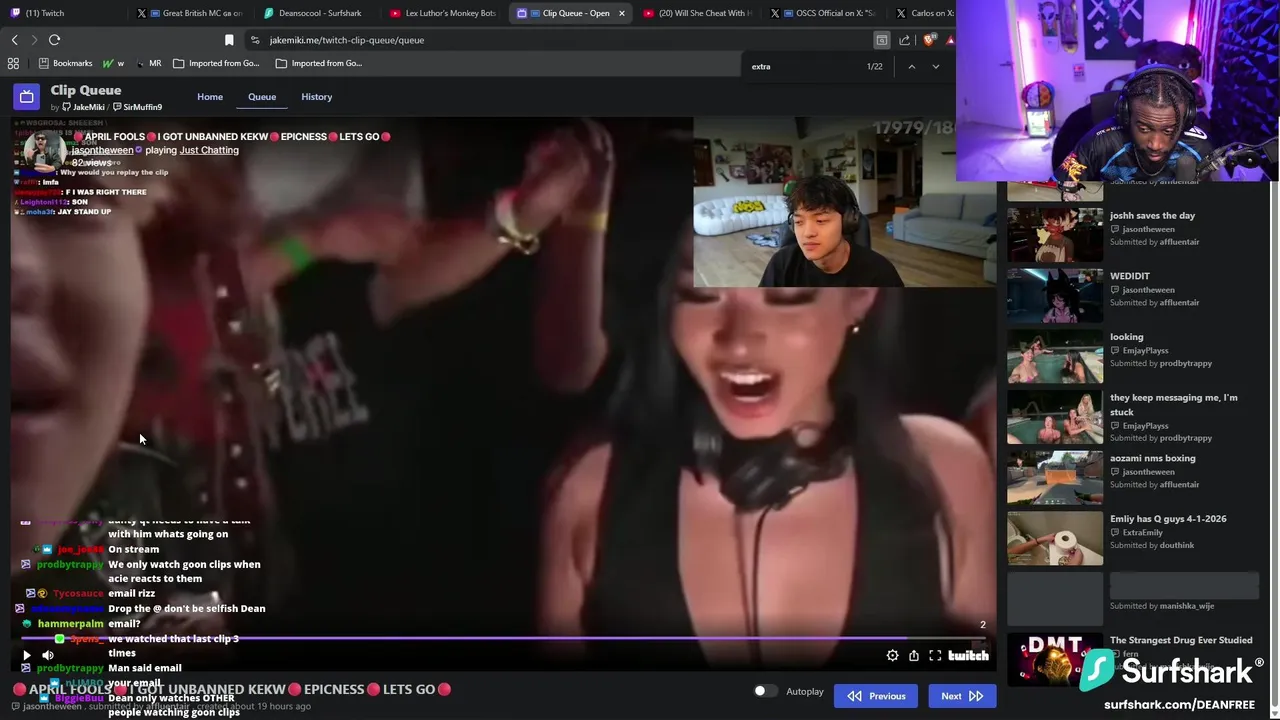
Task: Open the picture-in-picture address bar icon
Action: point(881,40)
